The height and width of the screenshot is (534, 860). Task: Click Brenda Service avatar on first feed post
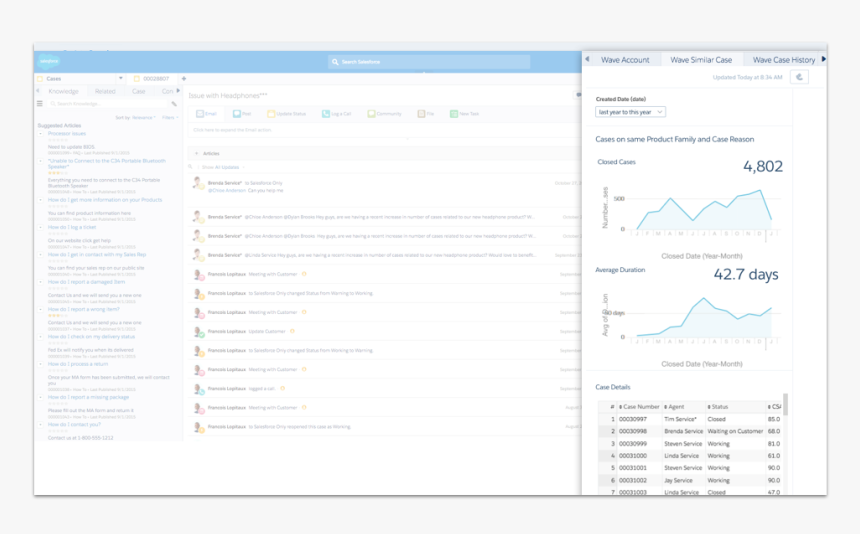pos(198,183)
